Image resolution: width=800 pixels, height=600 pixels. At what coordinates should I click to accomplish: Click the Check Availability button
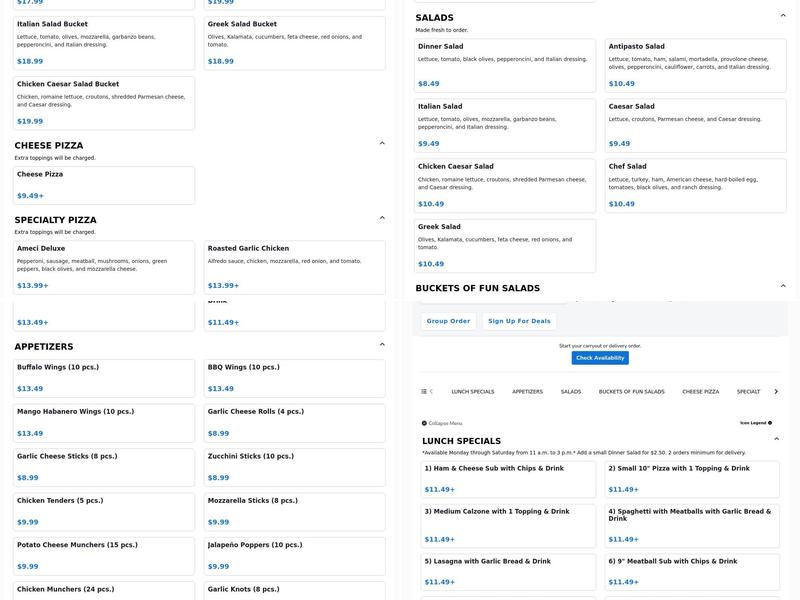(x=600, y=358)
